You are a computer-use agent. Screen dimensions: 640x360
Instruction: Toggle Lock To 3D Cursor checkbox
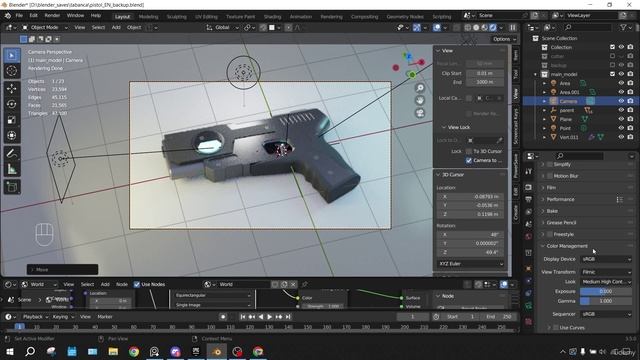(x=469, y=151)
